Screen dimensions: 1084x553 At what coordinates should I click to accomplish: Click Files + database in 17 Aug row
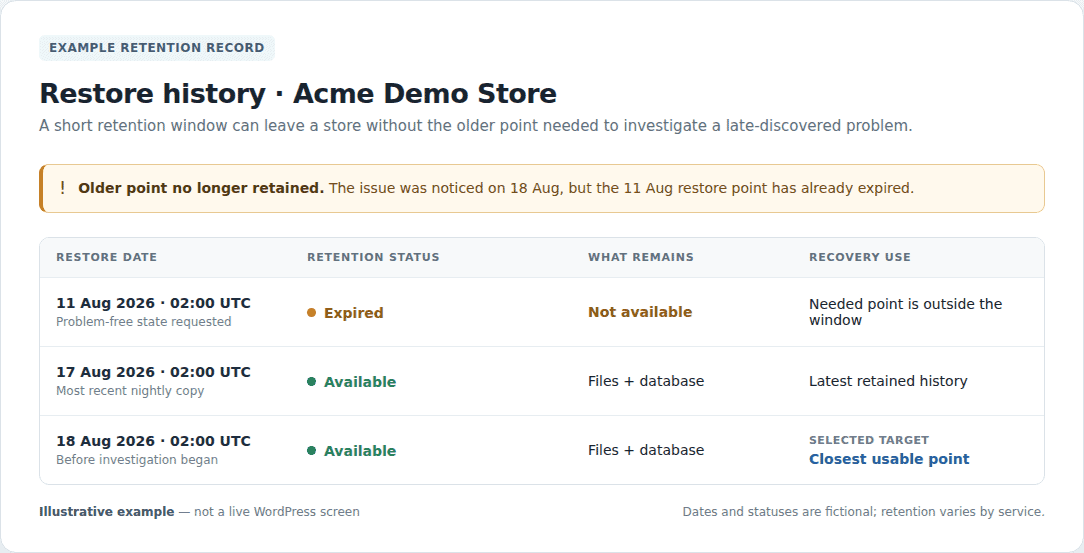(646, 381)
